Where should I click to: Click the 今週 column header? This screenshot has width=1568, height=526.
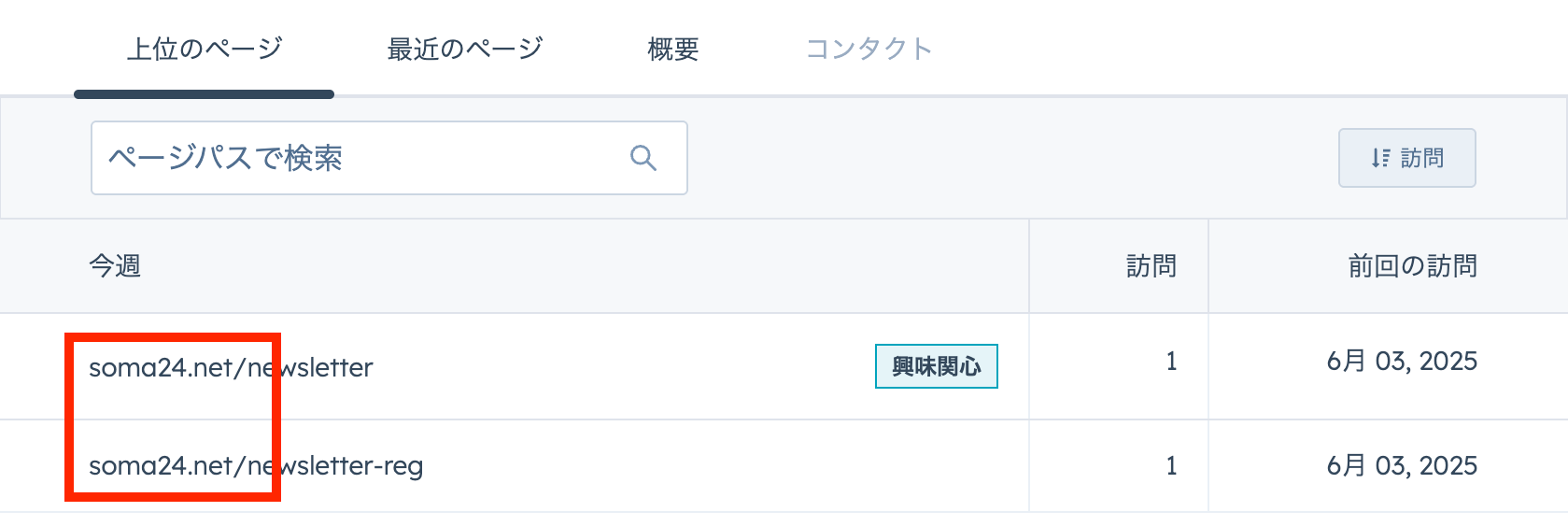[x=115, y=266]
